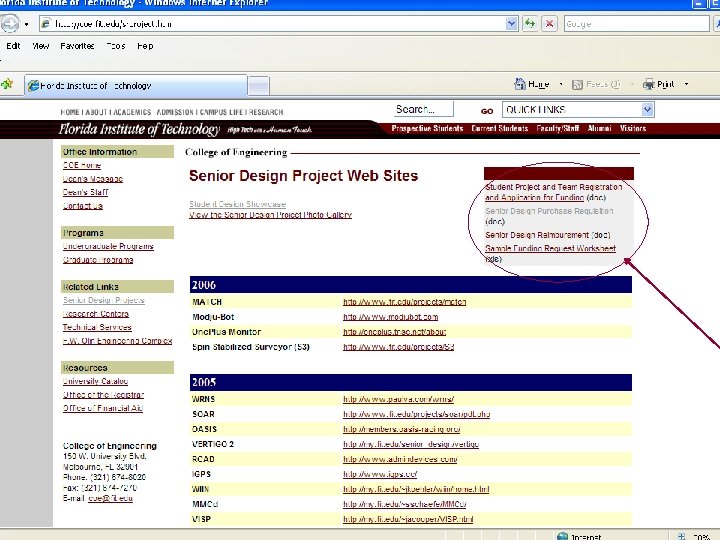Open Office of Financial Aid link
The height and width of the screenshot is (540, 720).
point(103,408)
